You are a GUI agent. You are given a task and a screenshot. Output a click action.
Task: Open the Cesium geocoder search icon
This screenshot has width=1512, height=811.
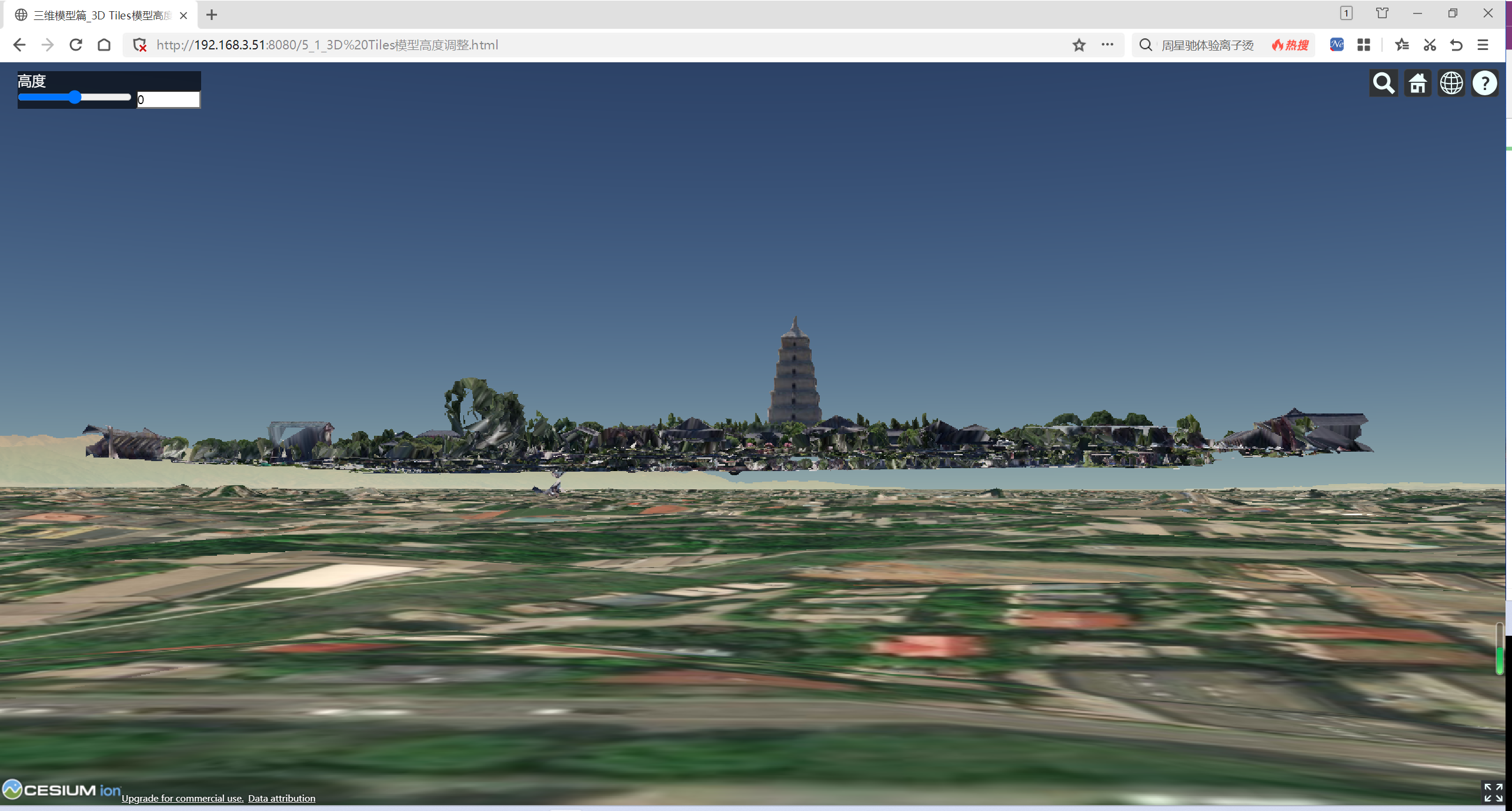pyautogui.click(x=1383, y=84)
